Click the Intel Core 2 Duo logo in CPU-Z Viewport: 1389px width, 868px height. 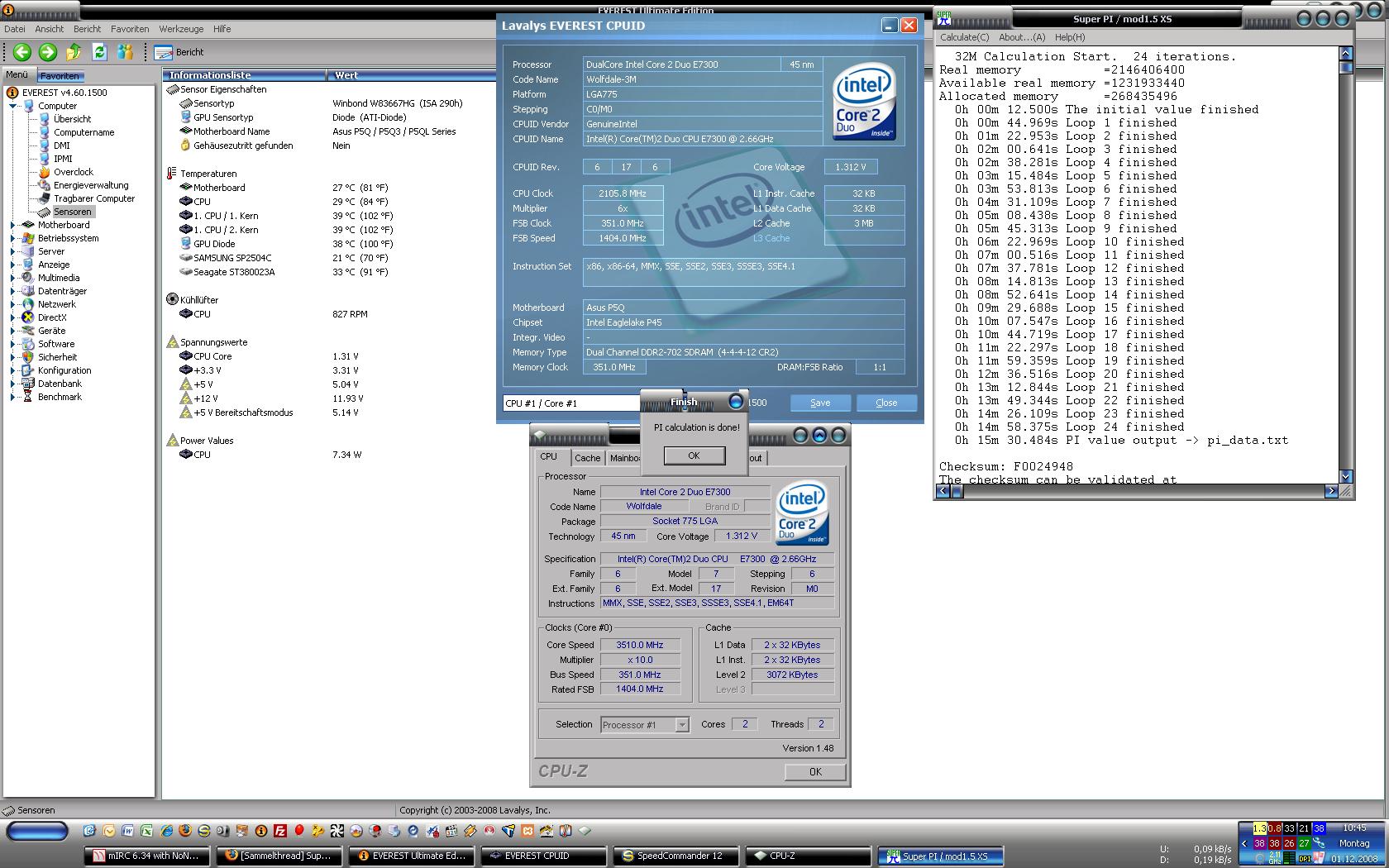coord(802,513)
